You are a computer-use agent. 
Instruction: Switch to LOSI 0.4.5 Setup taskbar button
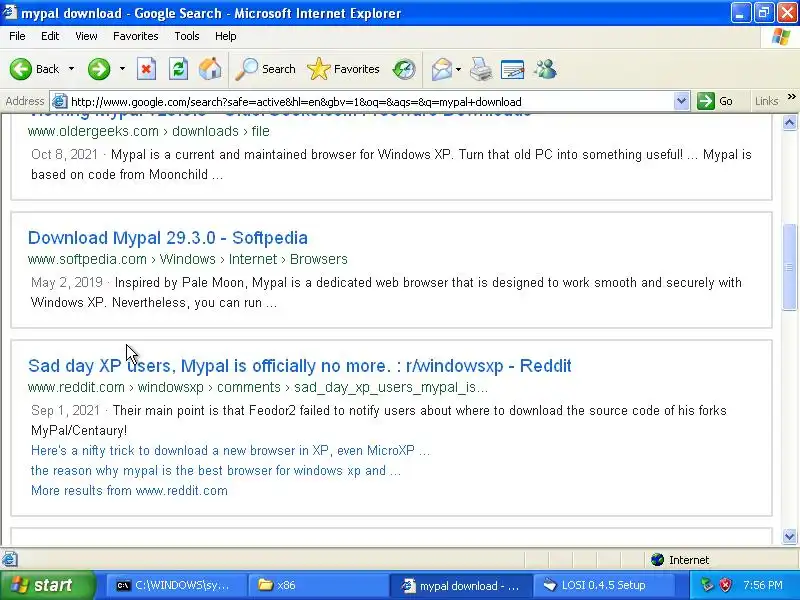pyautogui.click(x=603, y=585)
